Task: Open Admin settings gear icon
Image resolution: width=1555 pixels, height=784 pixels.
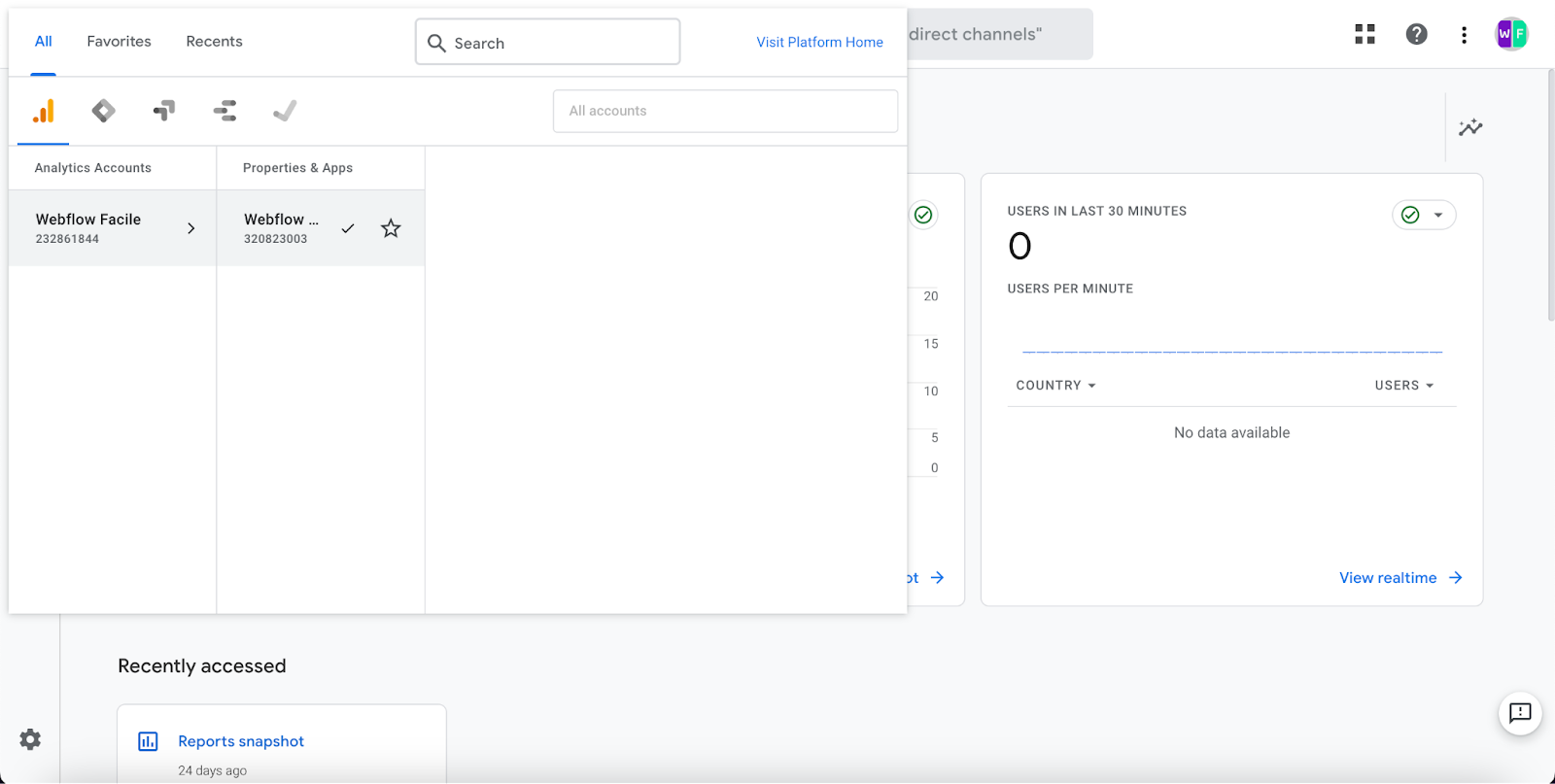Action: click(x=30, y=739)
